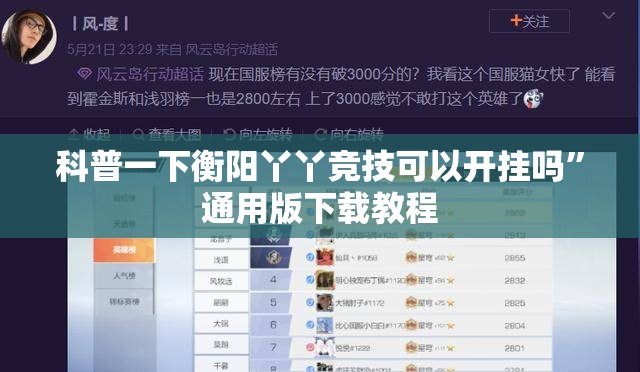Click the blue gender icon in the 2855 row
640x372 pixels.
coord(310,257)
